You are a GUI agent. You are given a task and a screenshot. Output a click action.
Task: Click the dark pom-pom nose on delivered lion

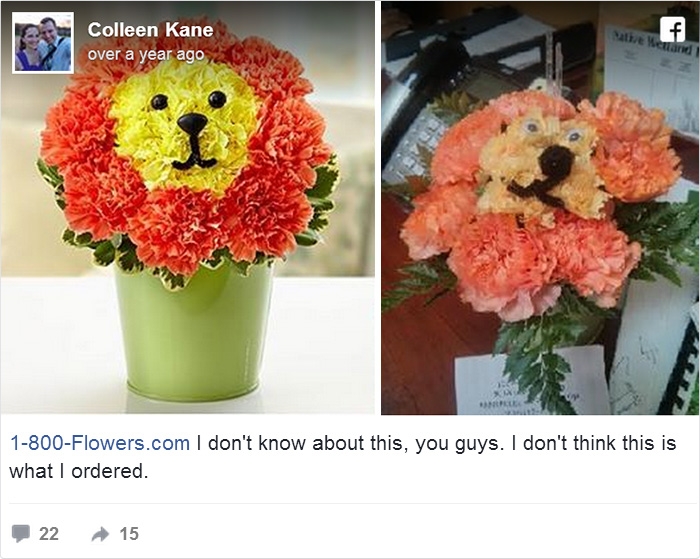(550, 161)
